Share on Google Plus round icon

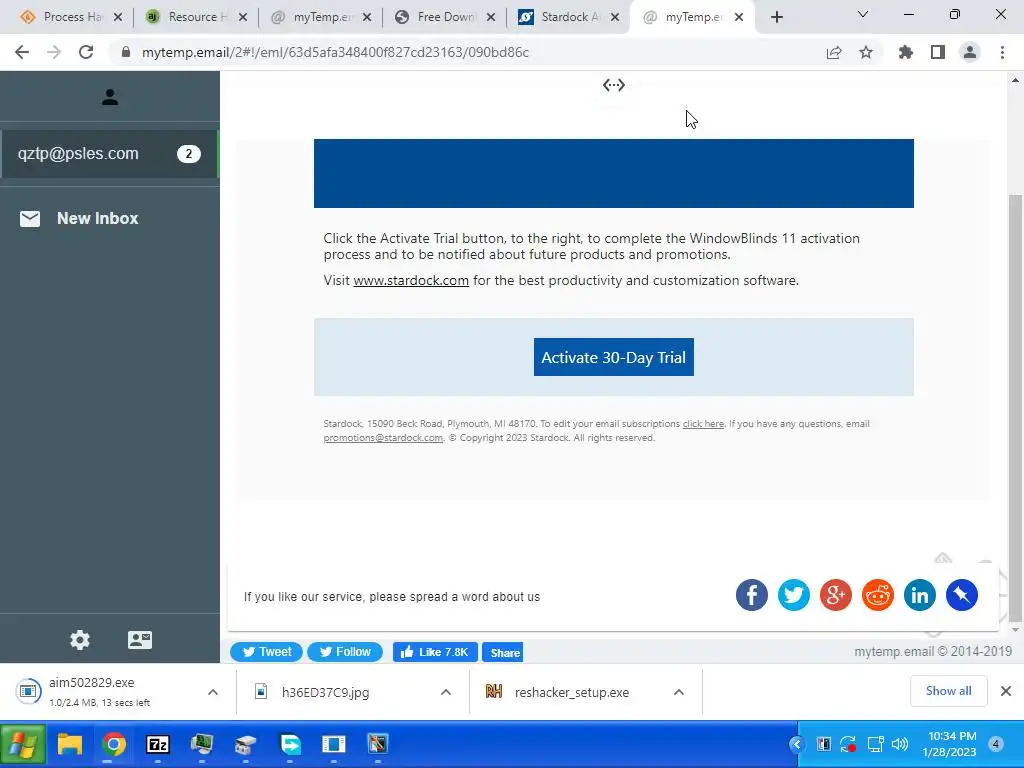835,595
